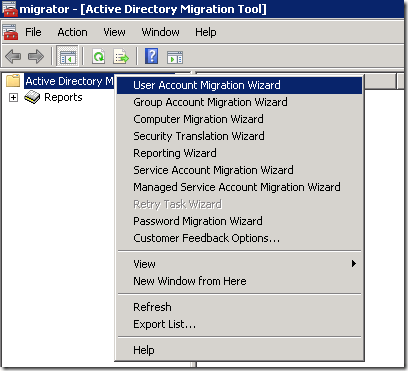
Task: Open Customer Feedback Options
Action: coord(239,238)
